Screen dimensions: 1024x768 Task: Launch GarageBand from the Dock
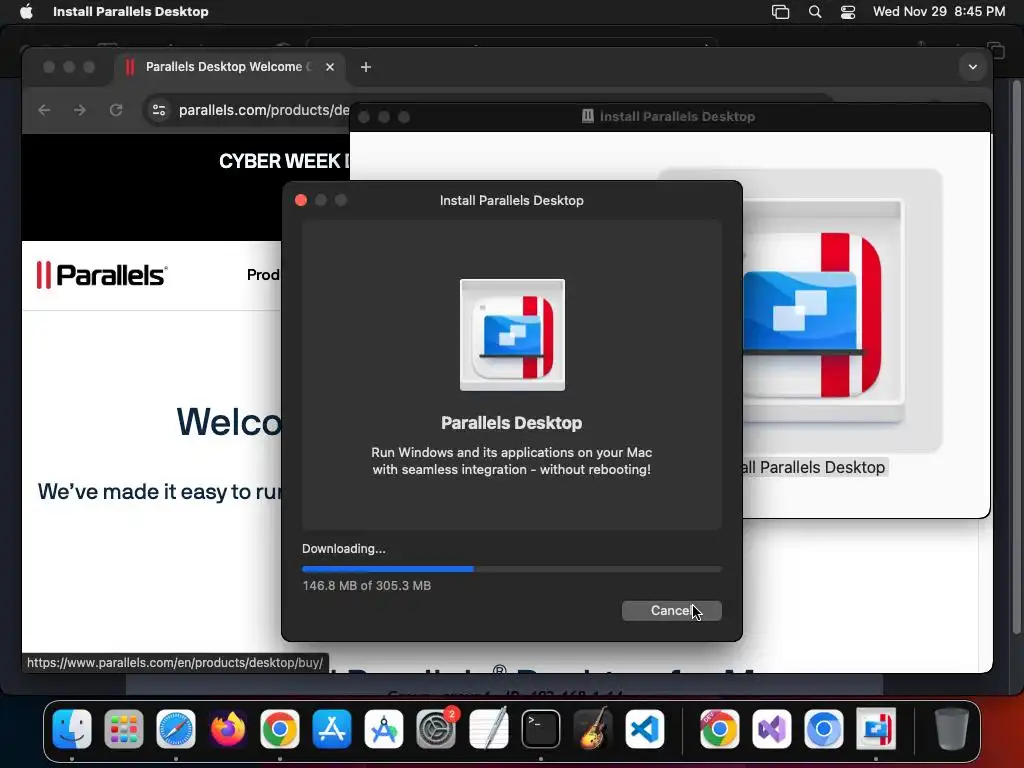point(592,728)
